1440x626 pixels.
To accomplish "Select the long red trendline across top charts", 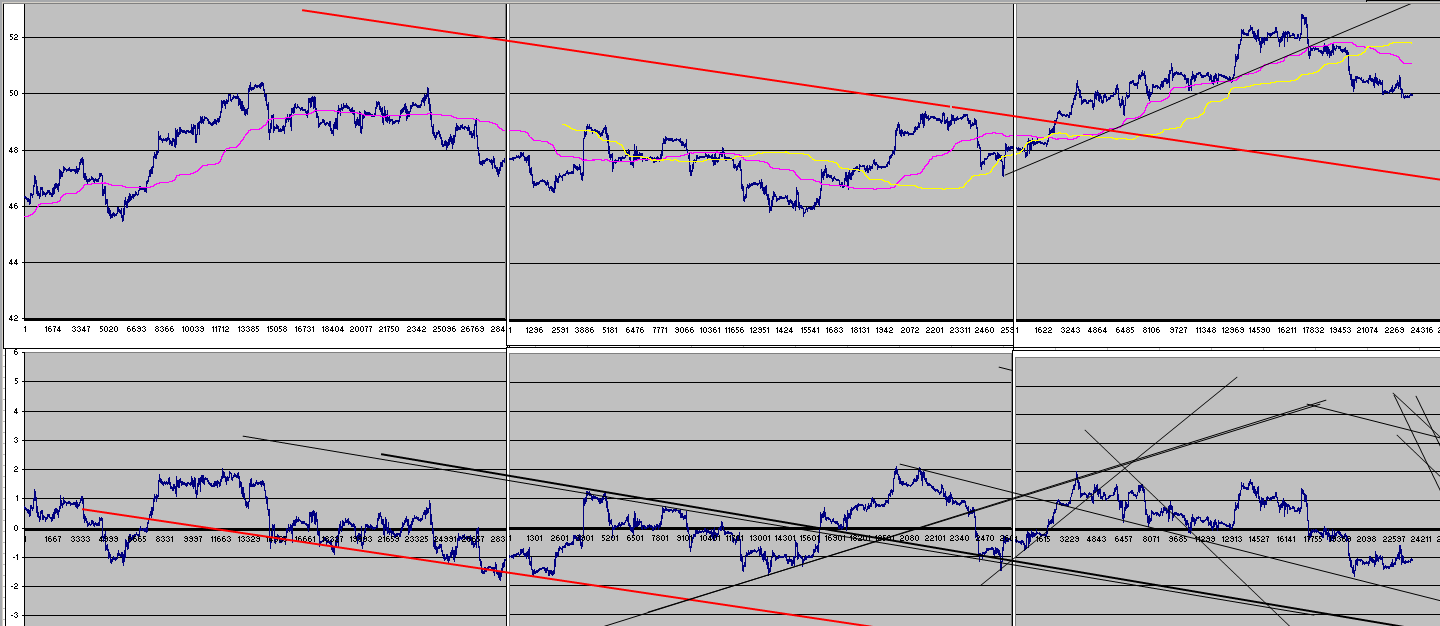I will click(870, 95).
